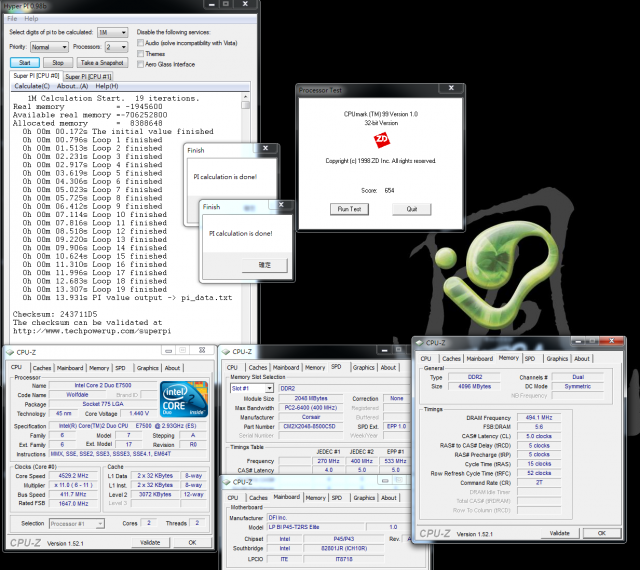640x570 pixels.
Task: Click the FSB:DRAM 5:6 value
Action: coord(538,427)
